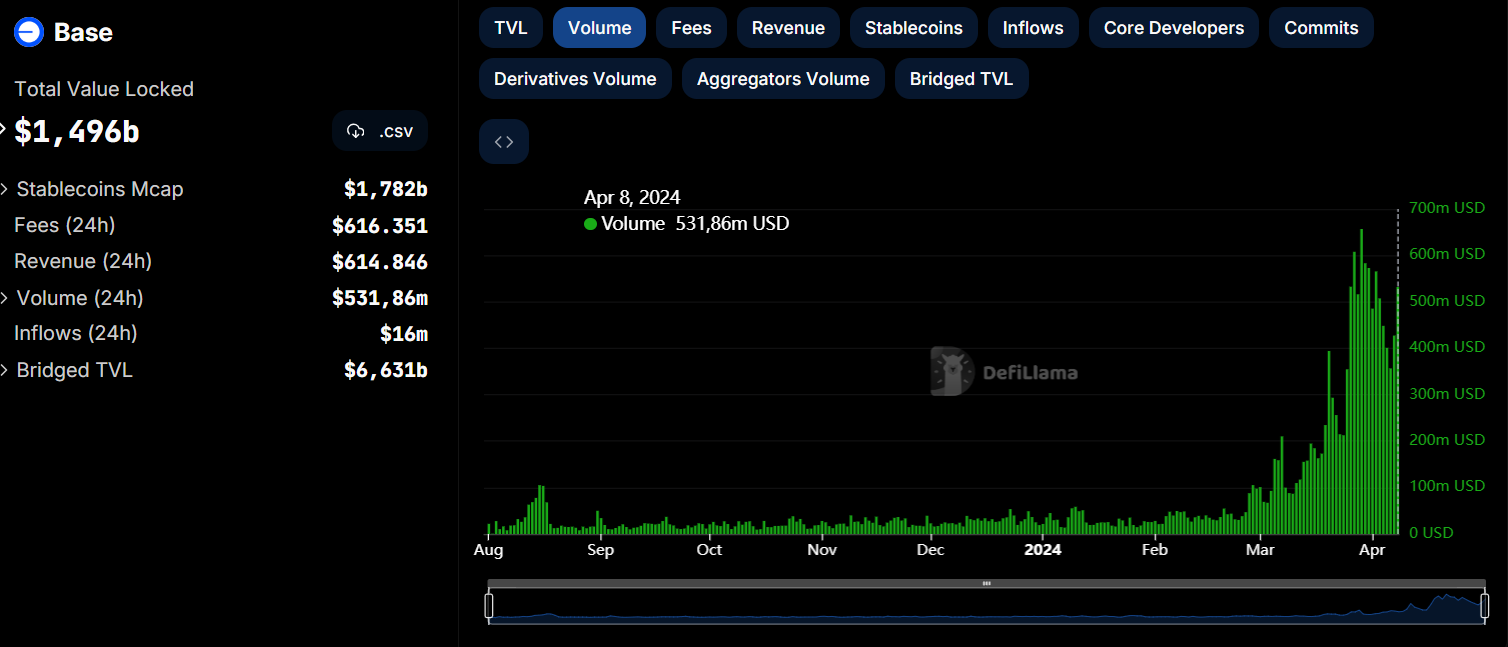Image resolution: width=1508 pixels, height=647 pixels.
Task: Click the 700m USD axis label
Action: click(1447, 208)
